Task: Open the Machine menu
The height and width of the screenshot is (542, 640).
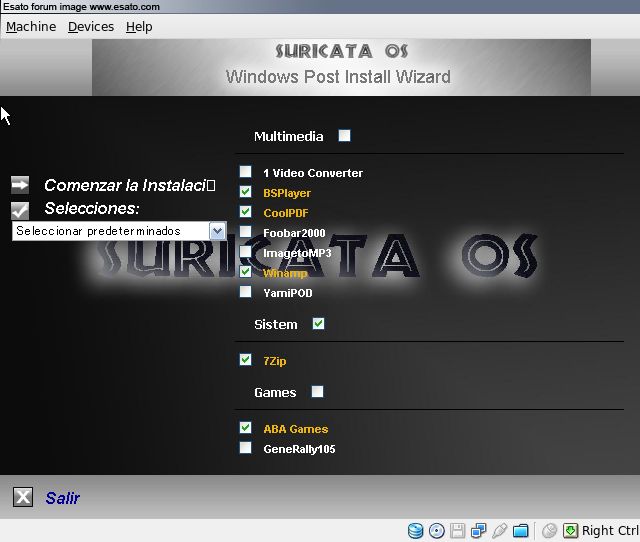Action: pyautogui.click(x=31, y=27)
